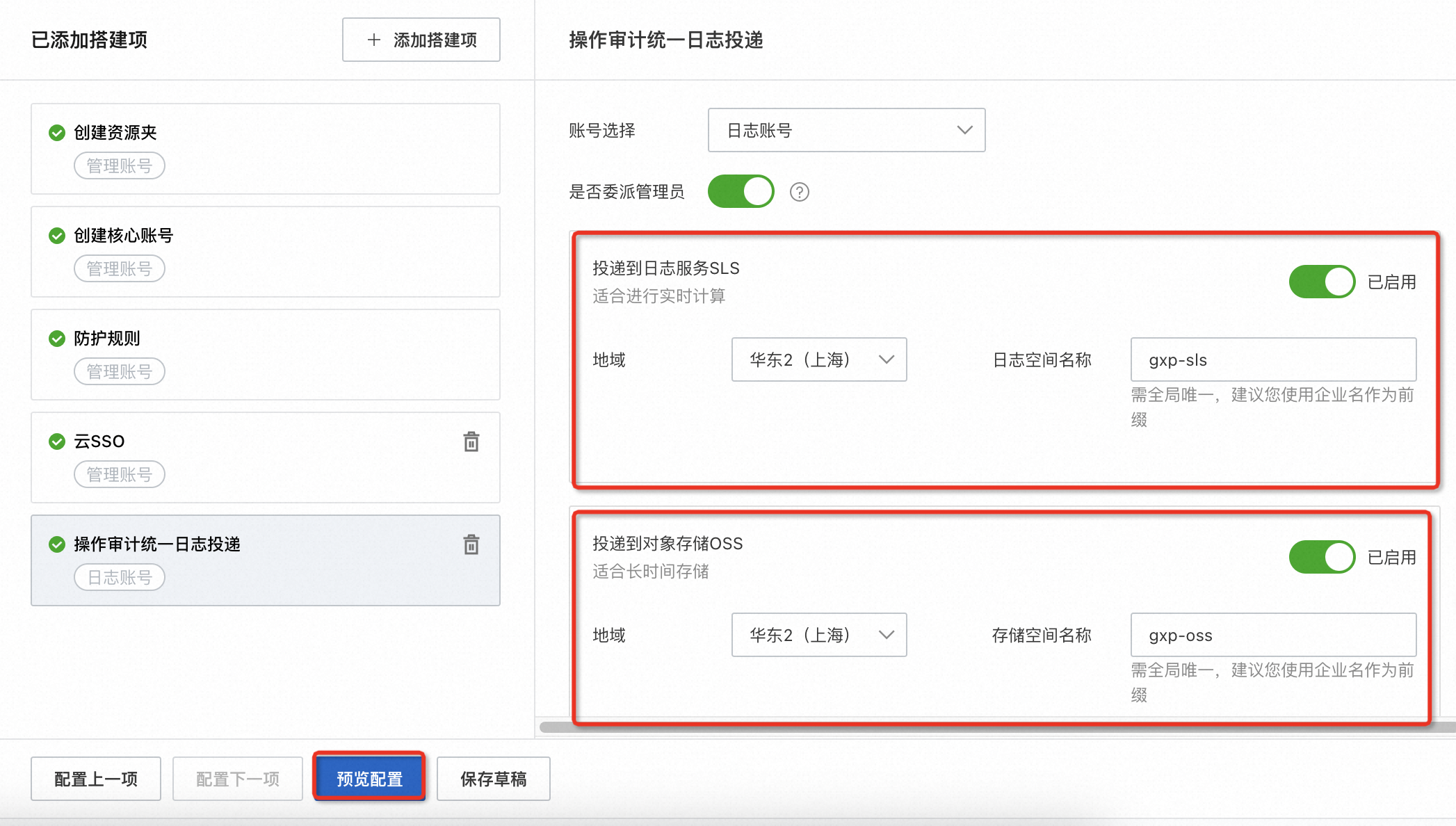Toggle the 是否委派管理员 switch
The height and width of the screenshot is (826, 1456).
coord(741,191)
